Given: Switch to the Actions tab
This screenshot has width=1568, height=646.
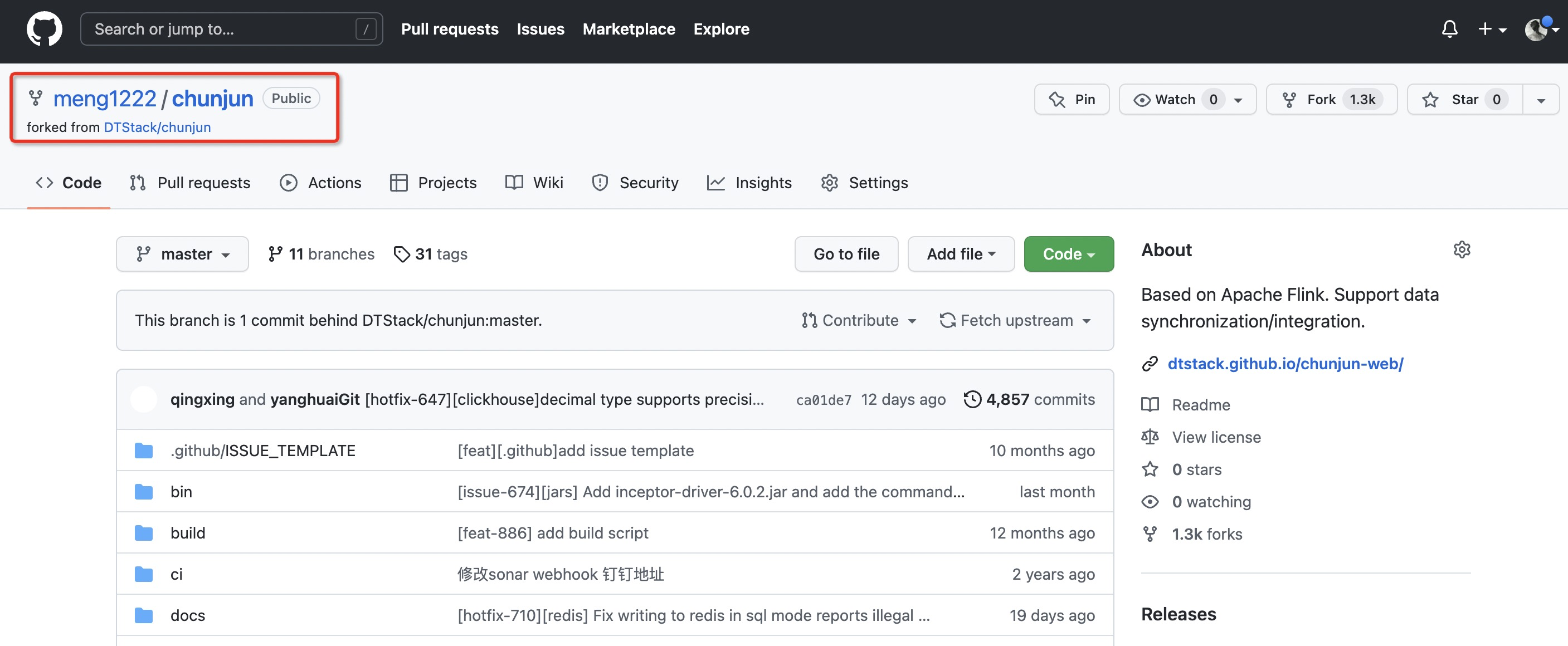Looking at the screenshot, I should (320, 183).
